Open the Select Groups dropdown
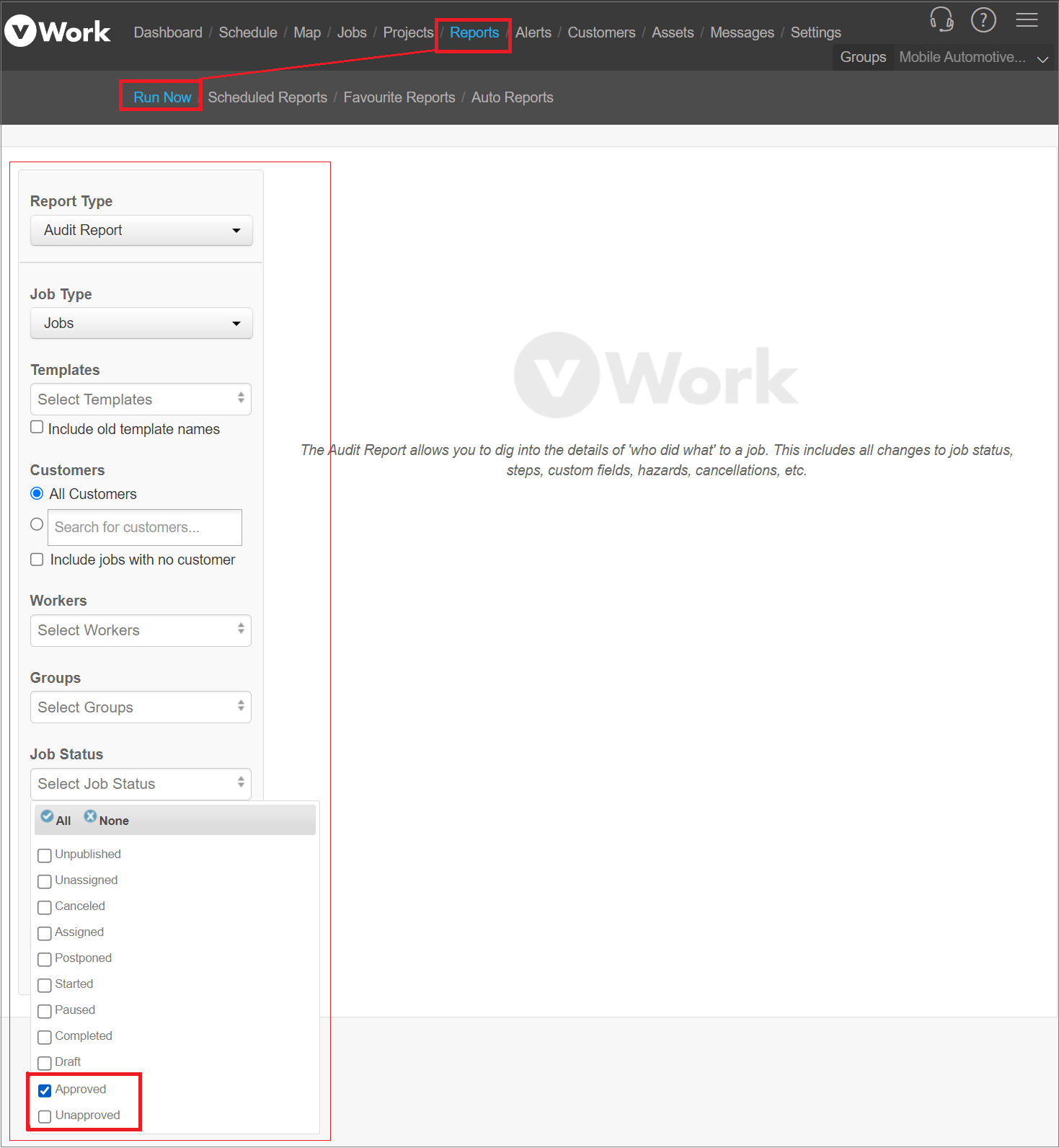Image resolution: width=1059 pixels, height=1148 pixels. click(x=141, y=707)
